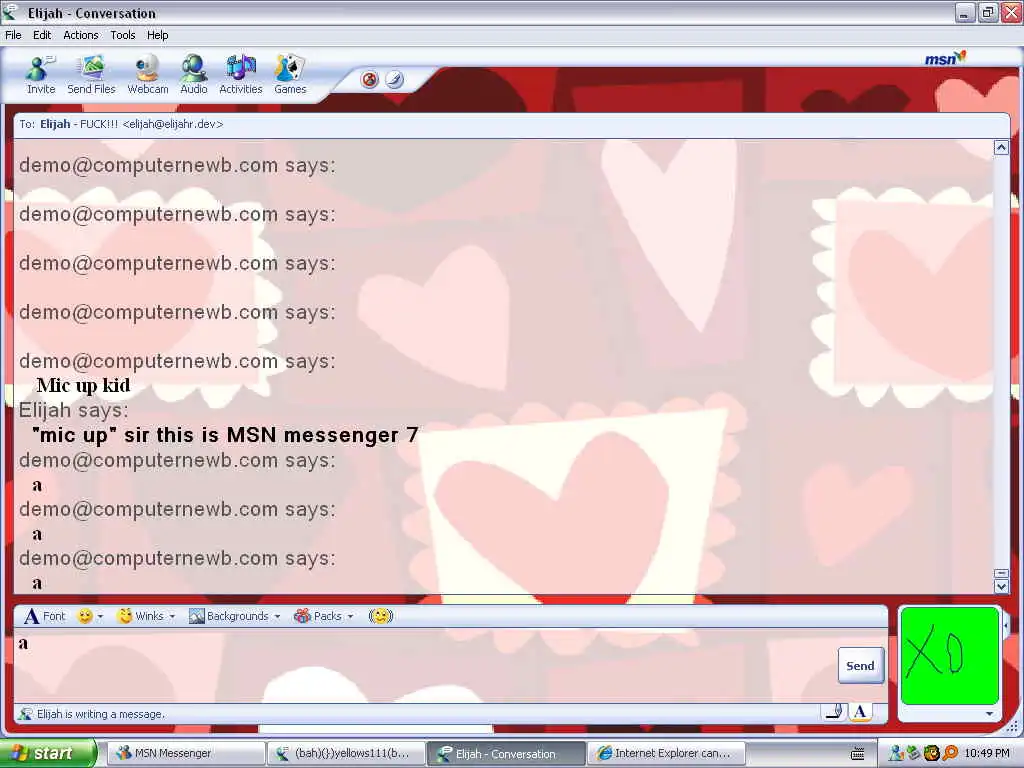The height and width of the screenshot is (768, 1024).
Task: Click the MSN logo
Action: point(945,58)
